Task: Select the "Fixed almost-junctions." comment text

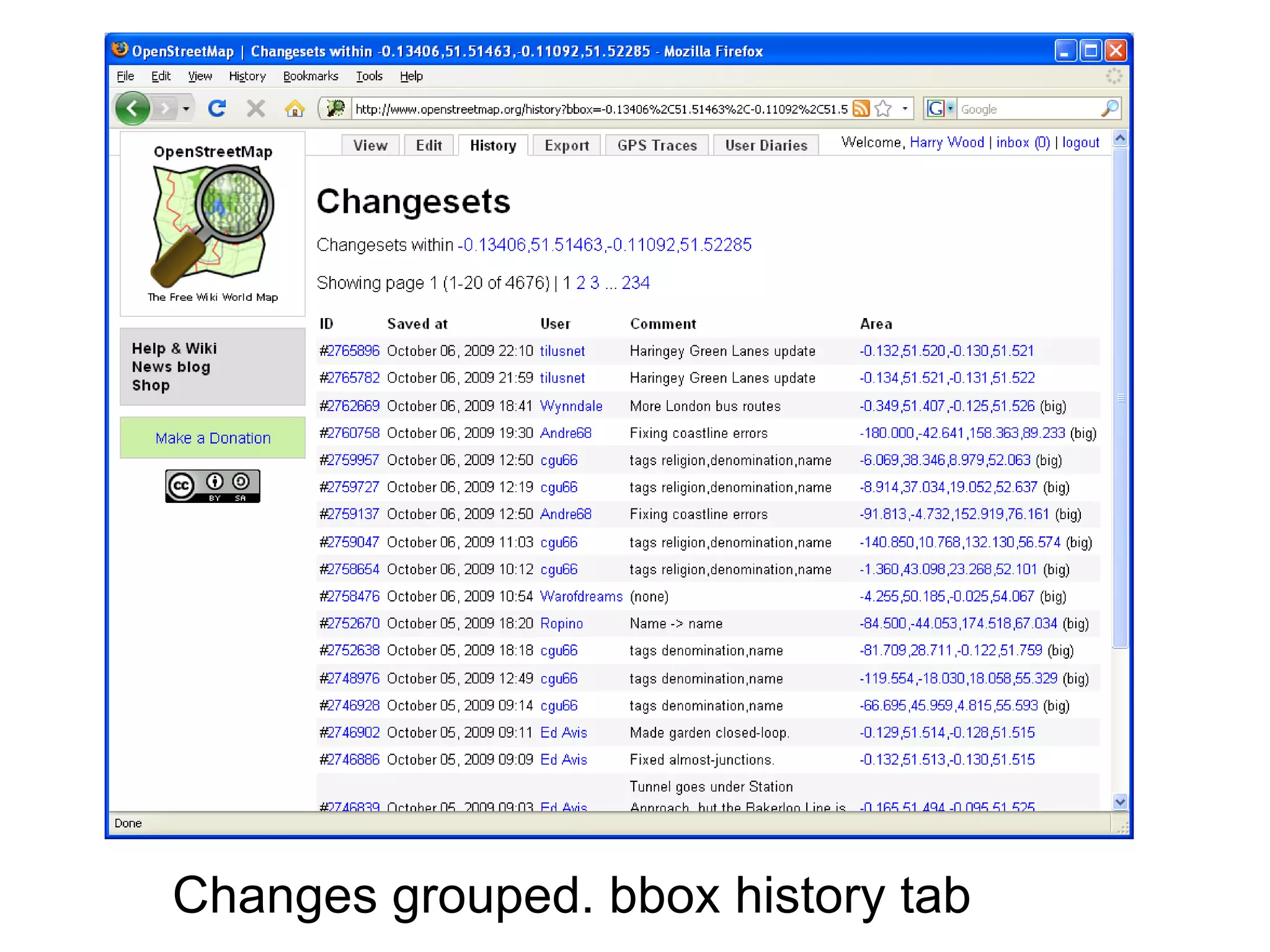Action: [702, 760]
